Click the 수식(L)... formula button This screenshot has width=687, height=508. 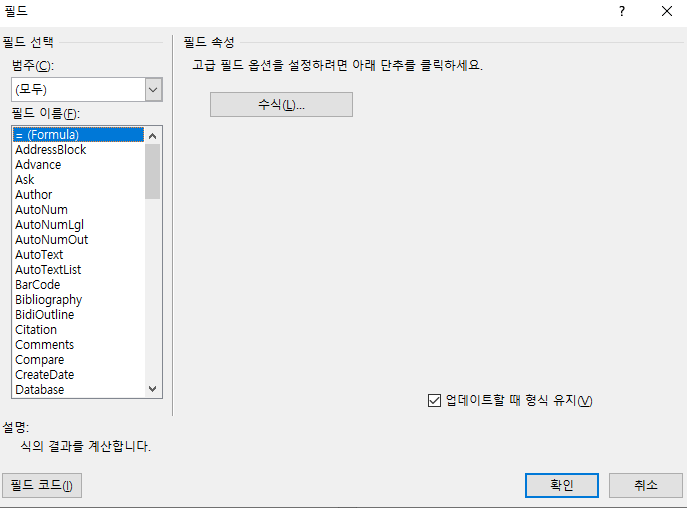pyautogui.click(x=281, y=105)
